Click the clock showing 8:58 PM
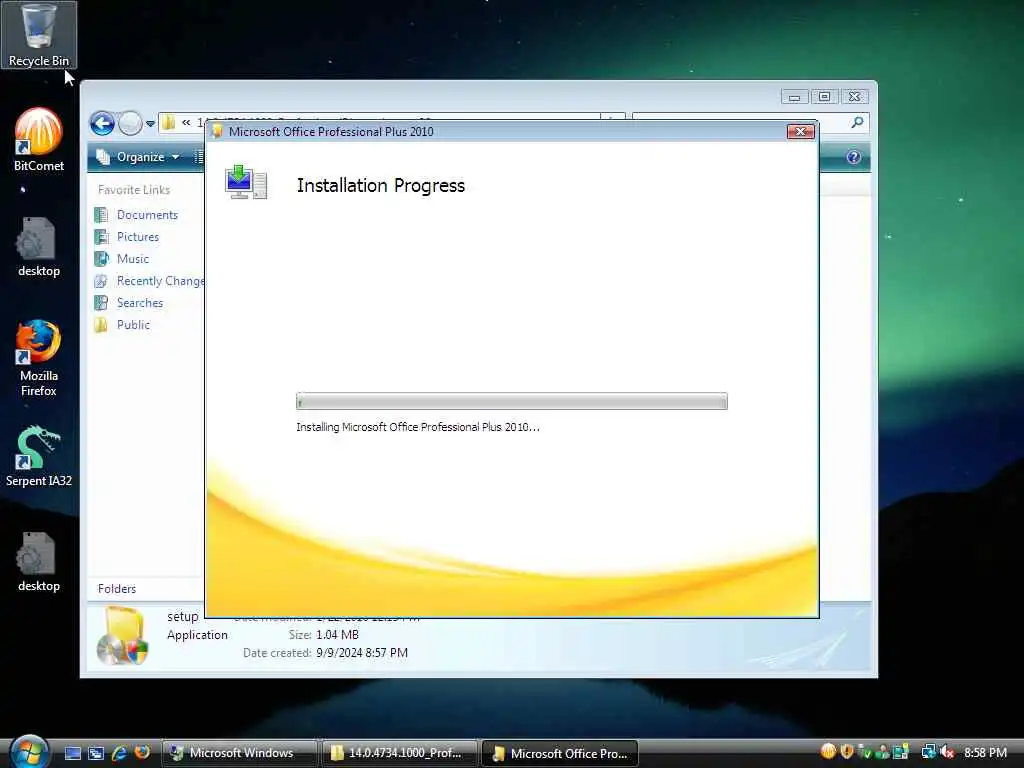 click(x=985, y=753)
